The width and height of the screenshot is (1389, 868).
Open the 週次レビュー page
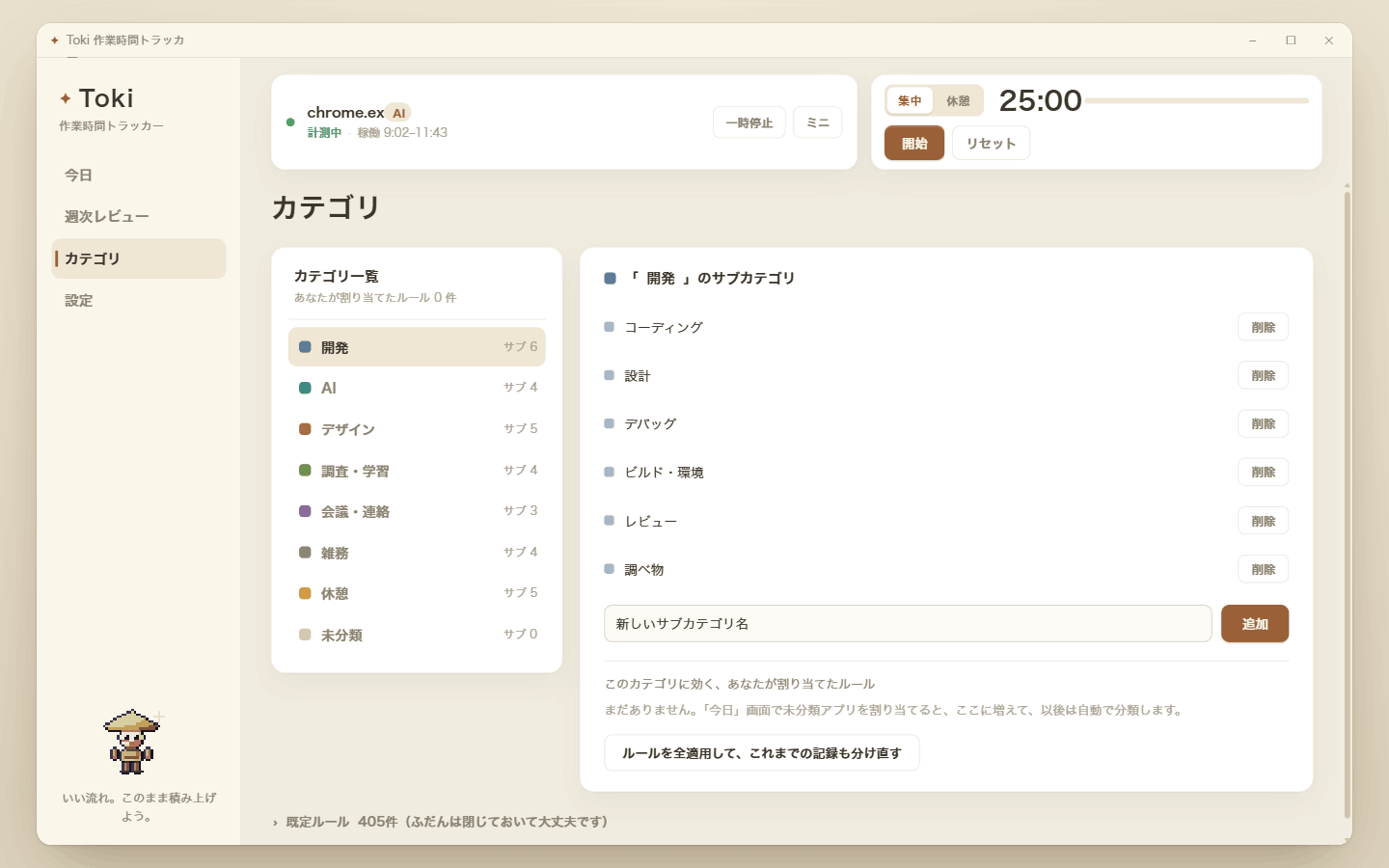point(138,217)
